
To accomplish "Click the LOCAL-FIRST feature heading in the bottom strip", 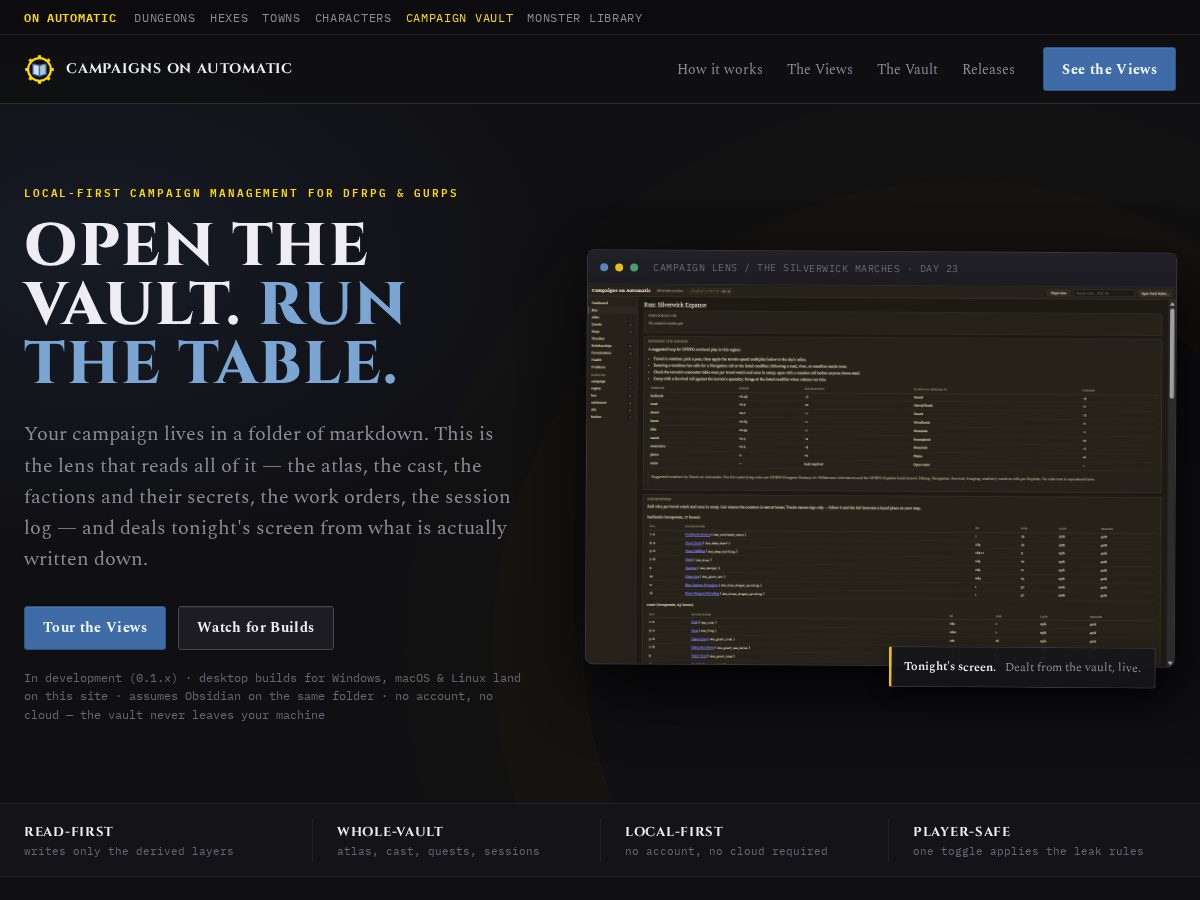I will tap(674, 832).
